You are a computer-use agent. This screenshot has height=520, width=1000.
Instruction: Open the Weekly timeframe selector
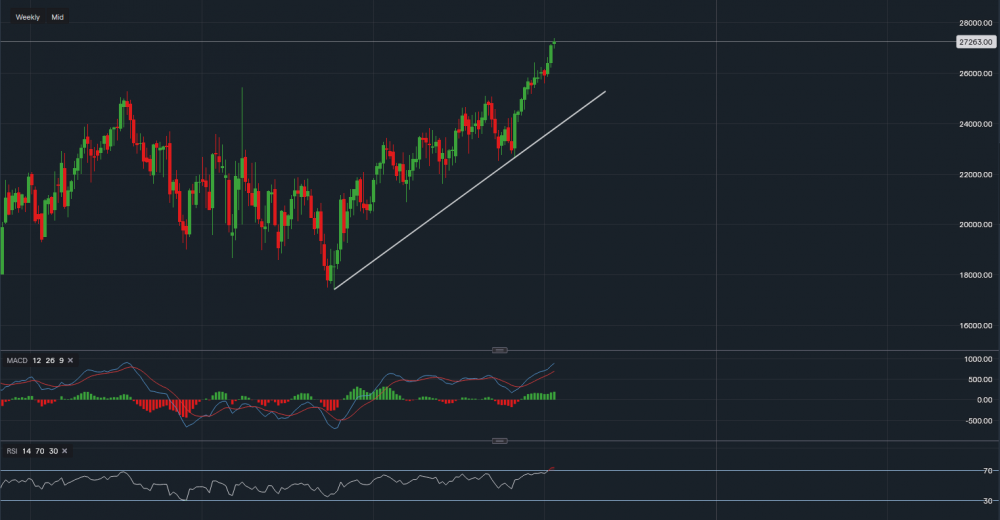(27, 17)
